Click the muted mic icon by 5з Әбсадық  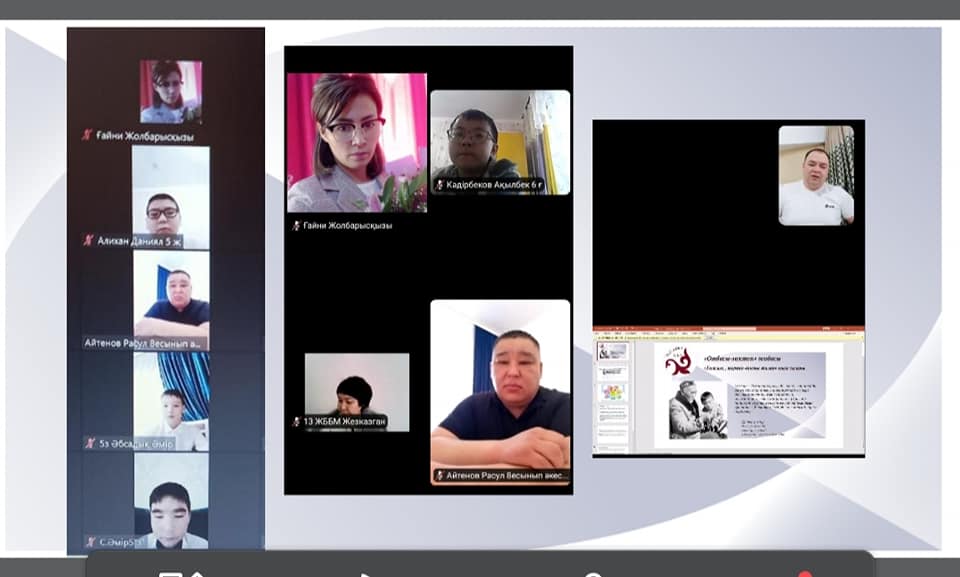(x=89, y=443)
